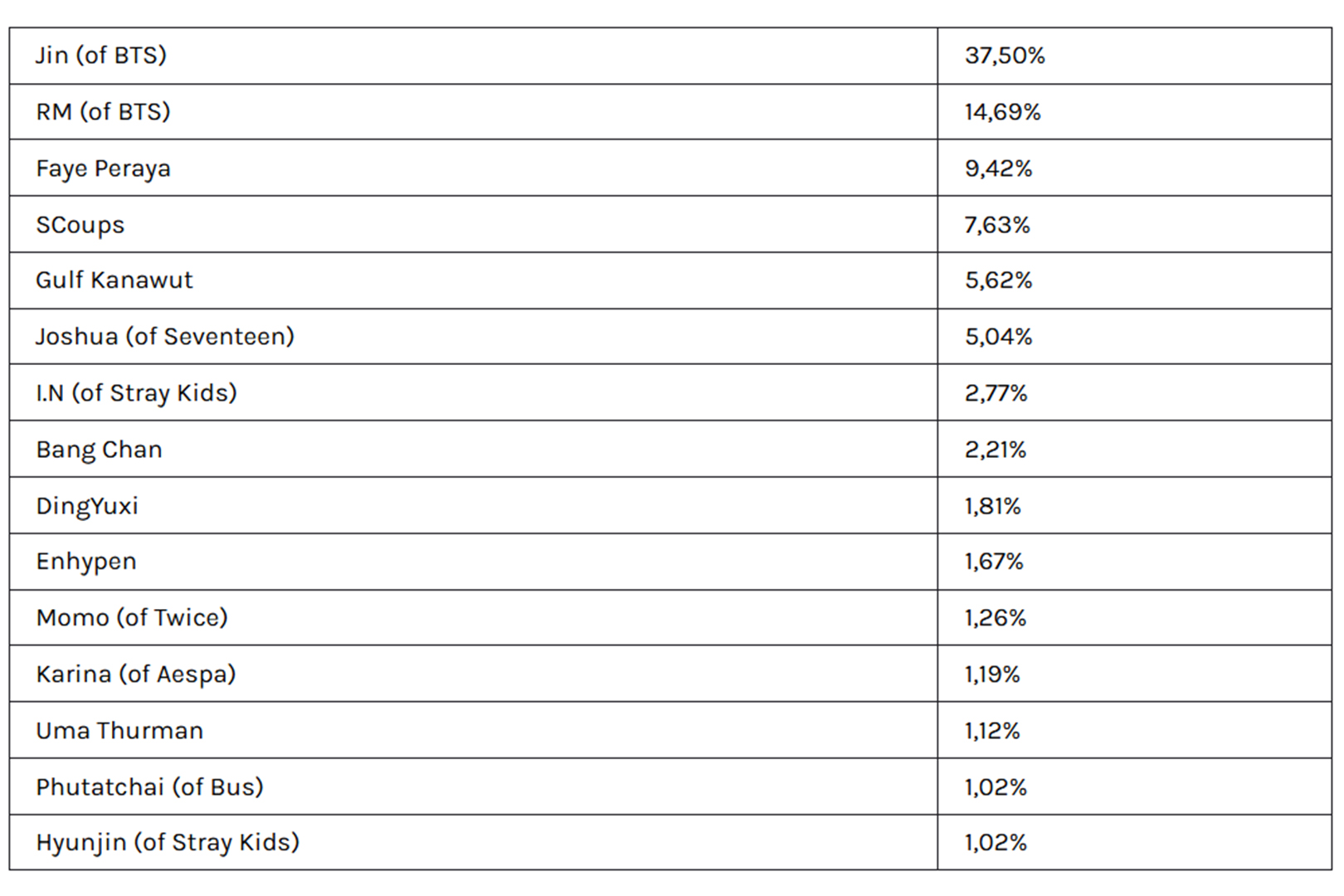Select Momo (of Twice) cell

[131, 618]
